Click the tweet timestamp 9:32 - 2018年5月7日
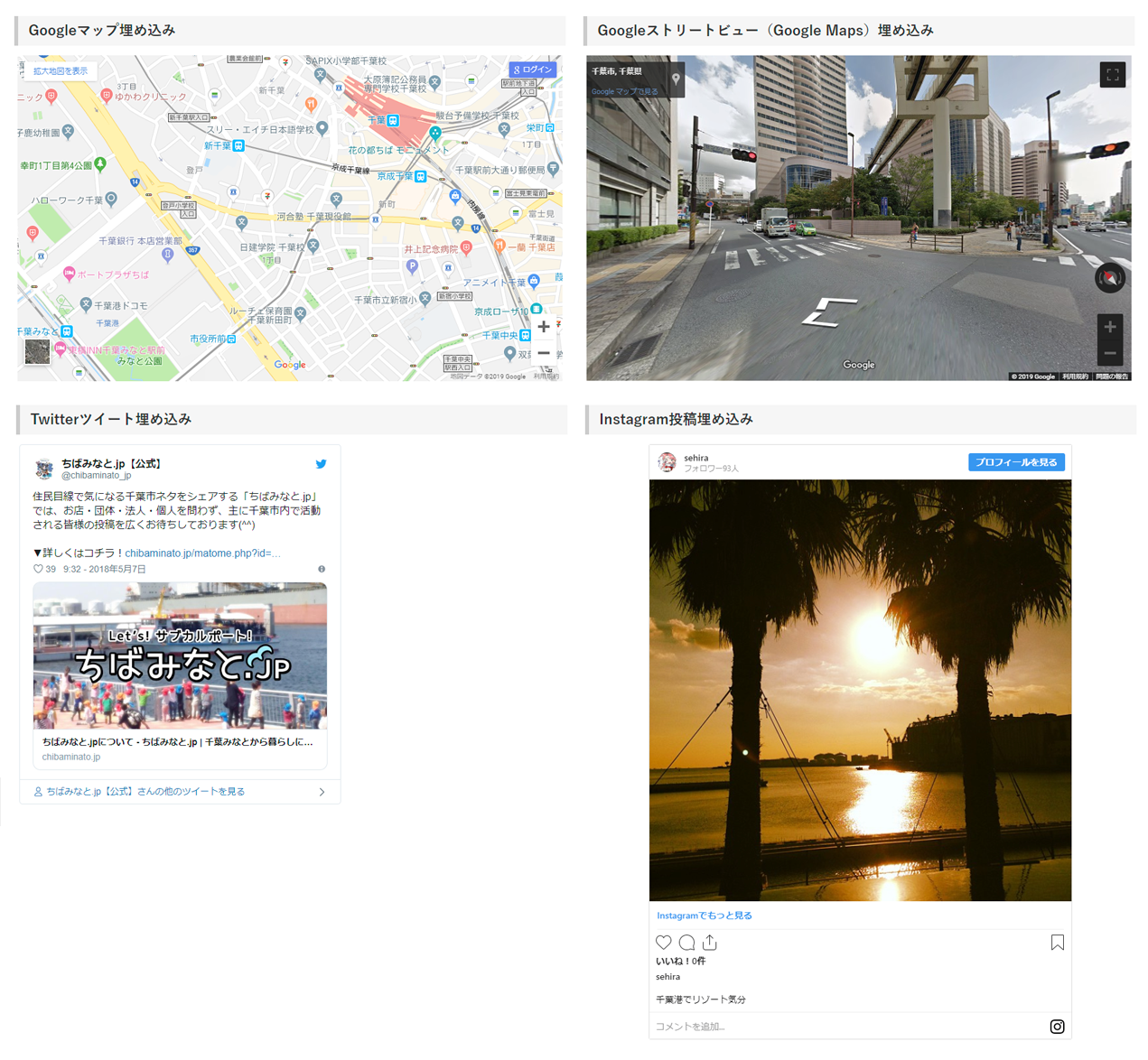Viewport: 1148px width, 1060px height. pos(105,569)
